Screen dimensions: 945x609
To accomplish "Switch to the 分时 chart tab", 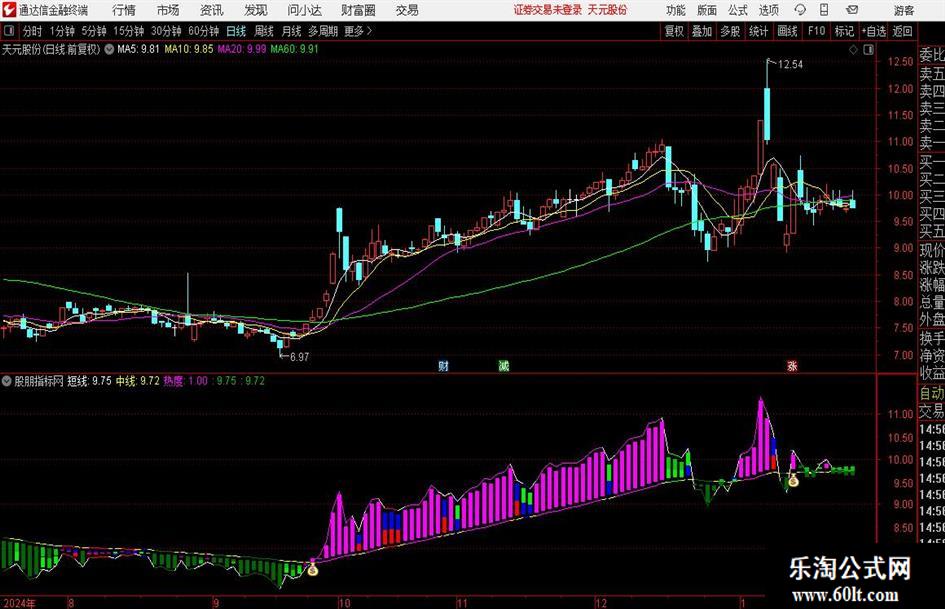I will click(x=32, y=31).
